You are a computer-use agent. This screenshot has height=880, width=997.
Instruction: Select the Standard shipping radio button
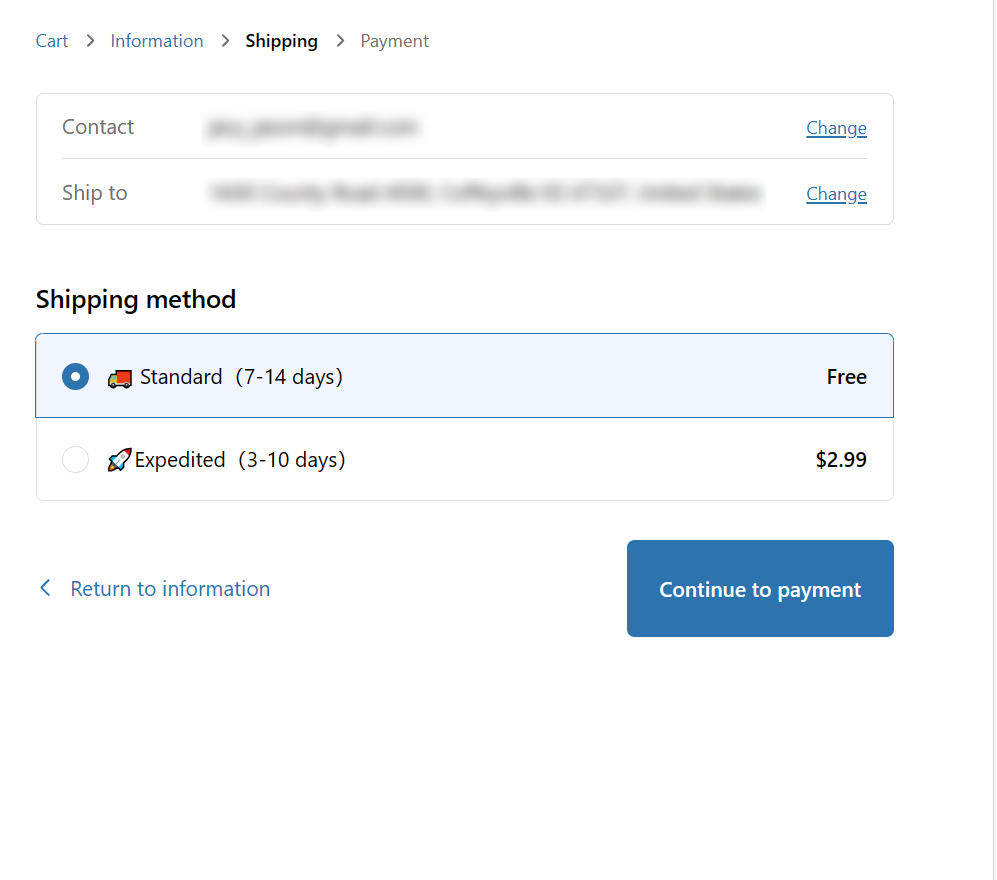coord(75,377)
